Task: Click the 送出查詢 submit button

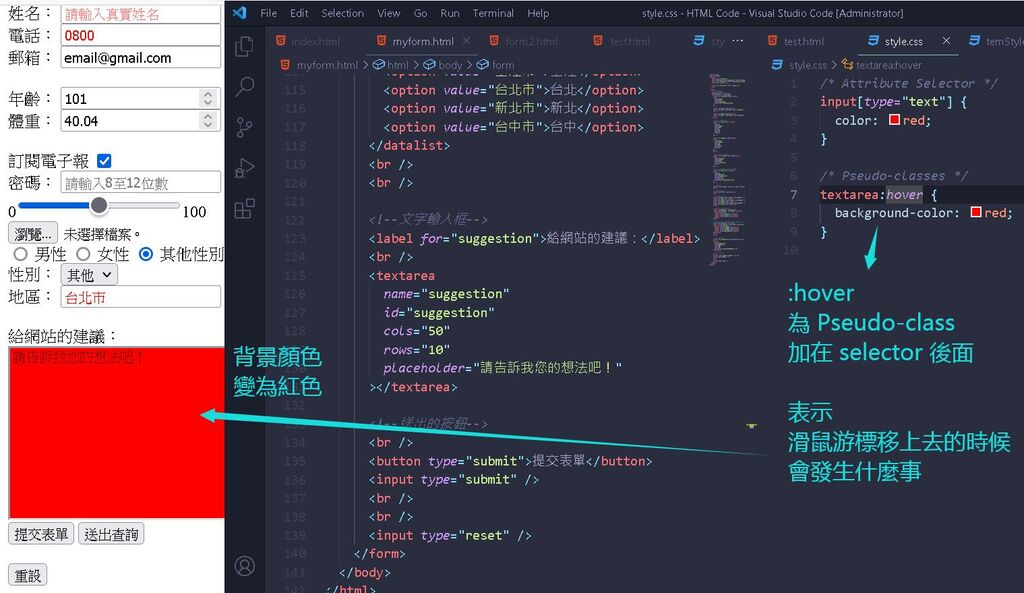Action: tap(111, 534)
